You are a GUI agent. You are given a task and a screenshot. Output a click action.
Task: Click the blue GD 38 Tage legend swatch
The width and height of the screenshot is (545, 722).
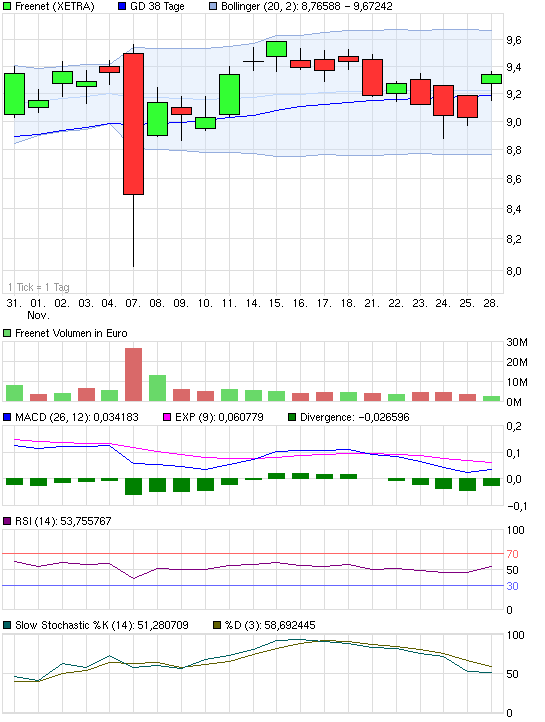click(x=122, y=6)
